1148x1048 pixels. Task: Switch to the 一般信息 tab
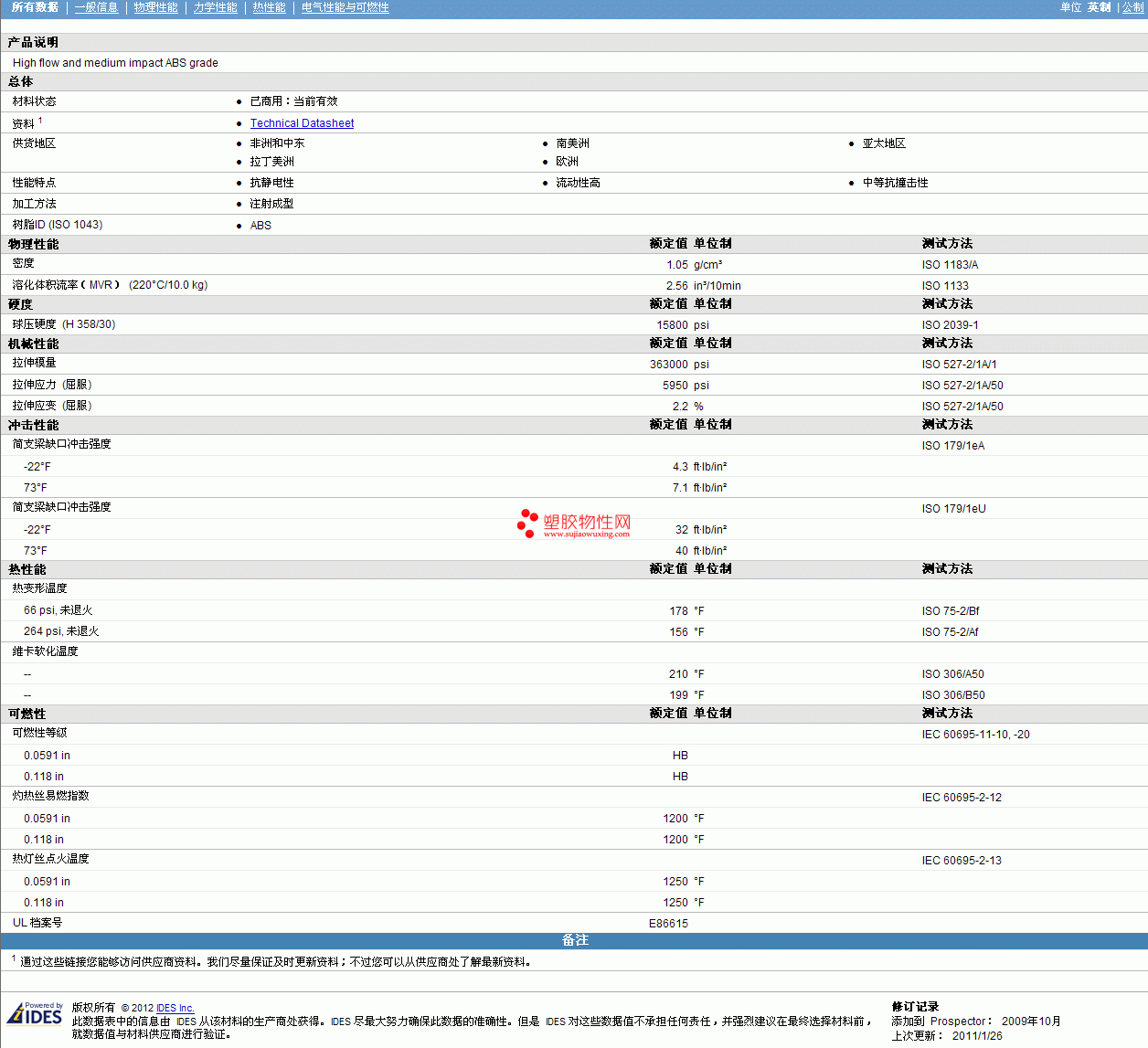[96, 7]
